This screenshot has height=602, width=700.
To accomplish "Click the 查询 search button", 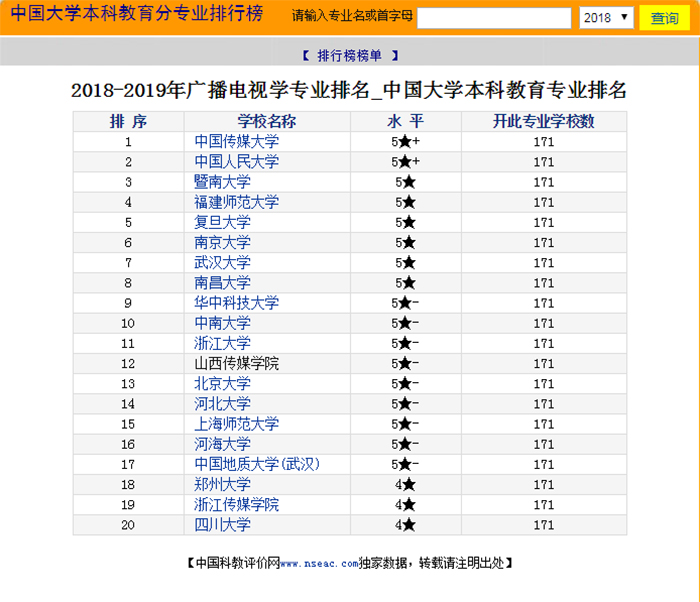I will (x=664, y=18).
